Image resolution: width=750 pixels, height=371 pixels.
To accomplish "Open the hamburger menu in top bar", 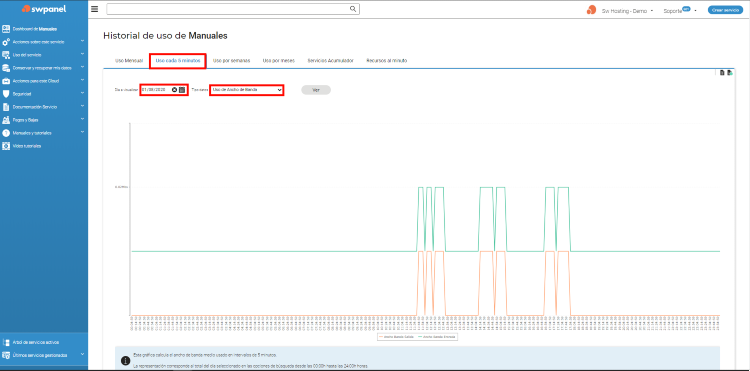I will [94, 9].
